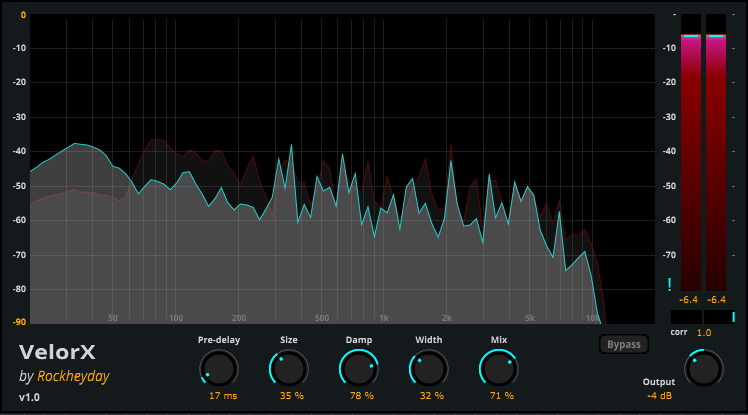Select the Mix value 71 %
Image resolution: width=748 pixels, height=415 pixels.
tap(501, 397)
